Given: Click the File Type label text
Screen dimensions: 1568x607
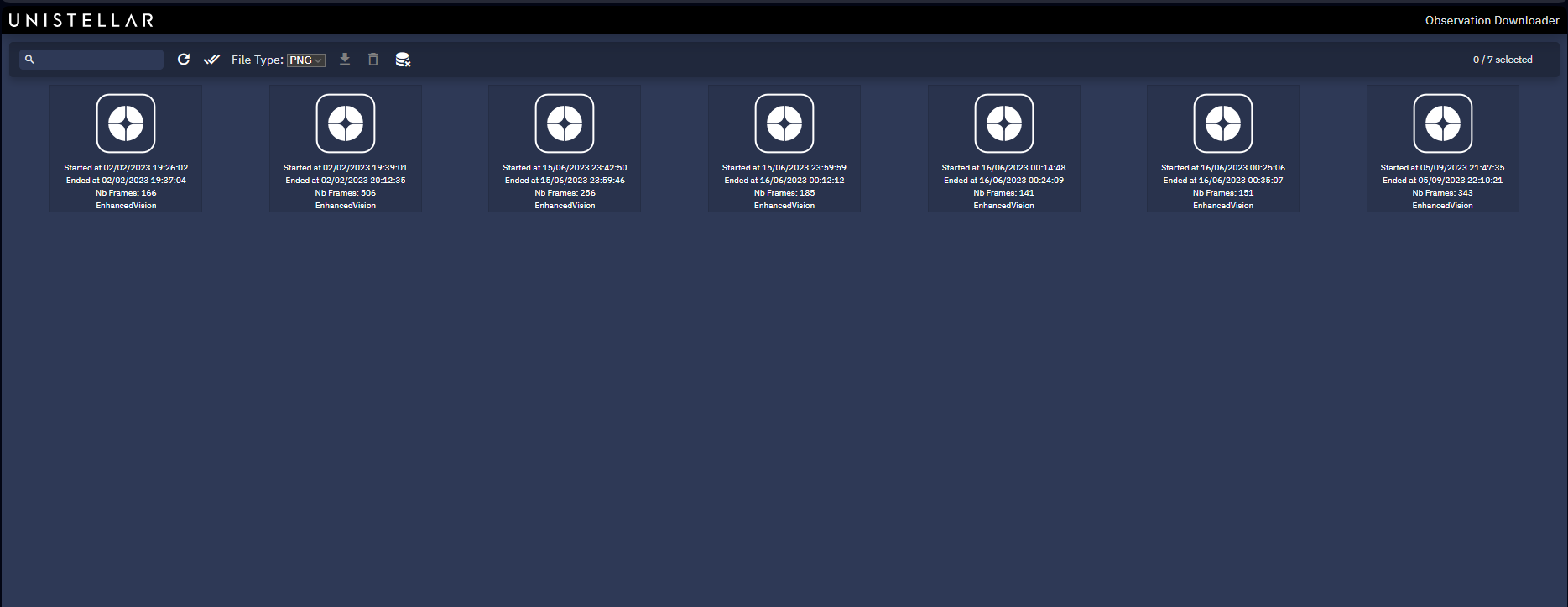Looking at the screenshot, I should coord(257,60).
